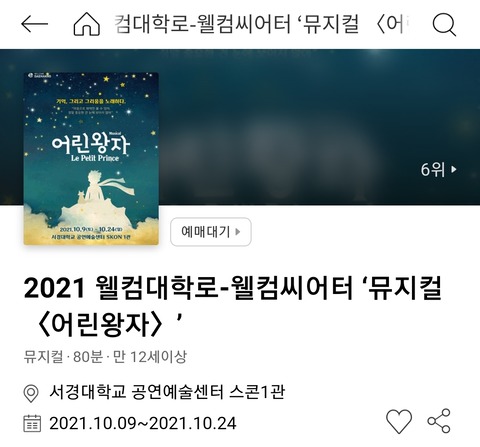Open the home screen via house icon
The width and height of the screenshot is (480, 447).
click(87, 24)
